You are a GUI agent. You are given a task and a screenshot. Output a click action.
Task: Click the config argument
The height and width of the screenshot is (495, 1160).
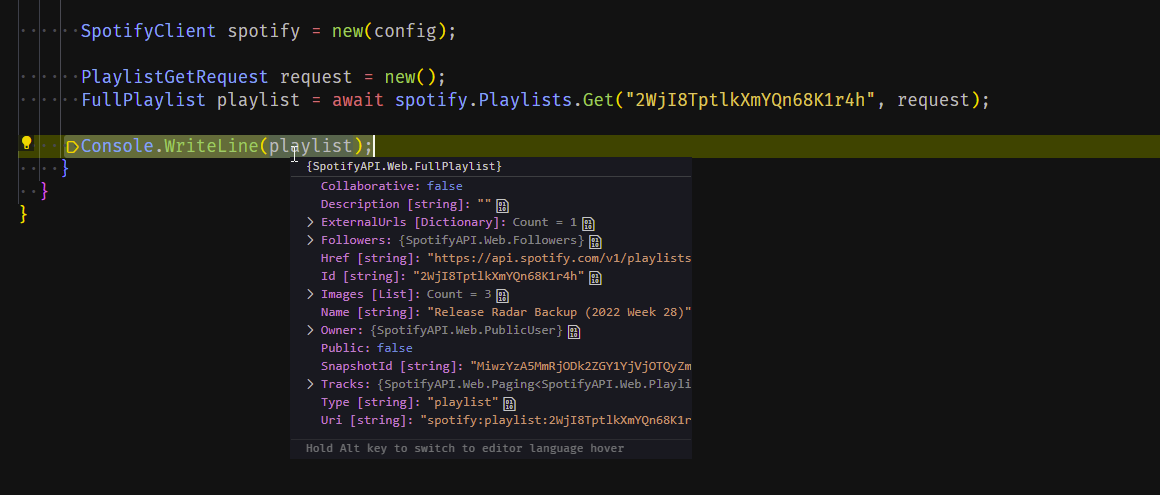(x=405, y=31)
